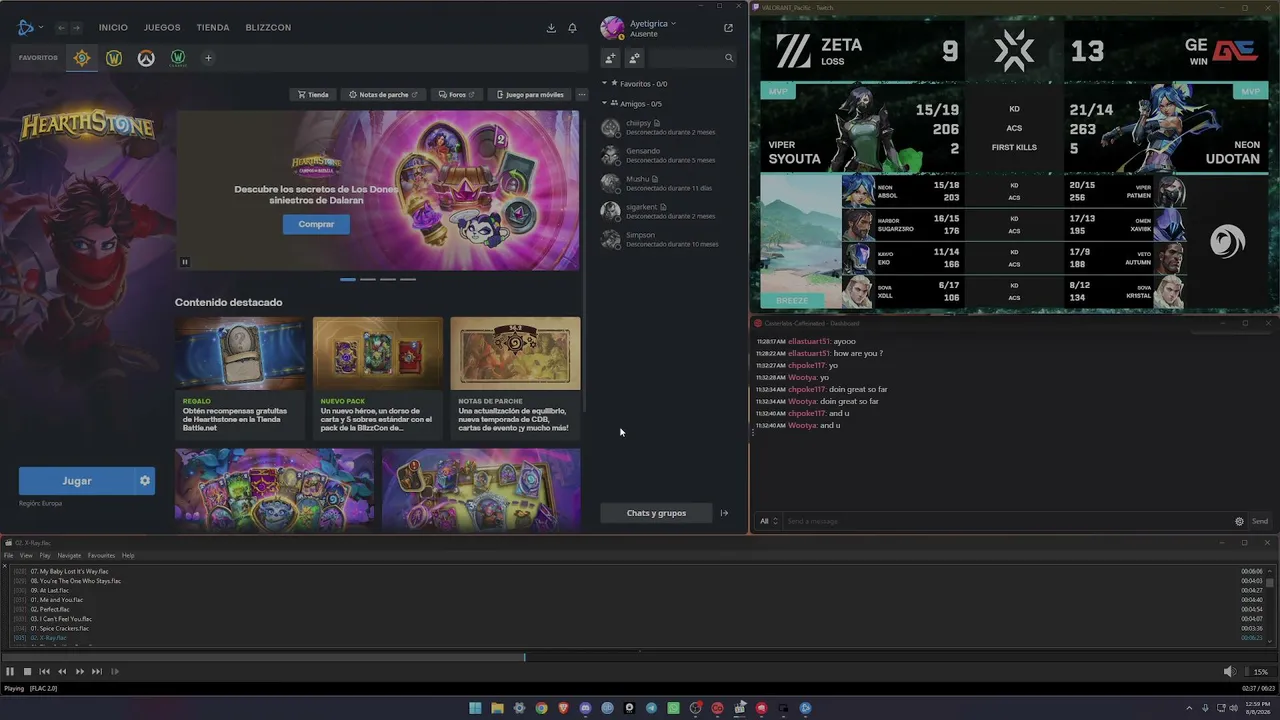Viewport: 1280px width, 720px height.
Task: Open the three-dot more options menu
Action: [x=582, y=95]
